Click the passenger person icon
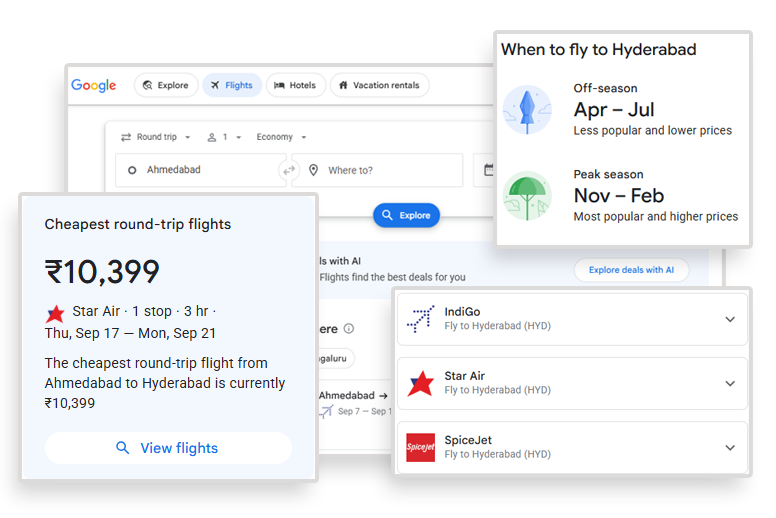 212,137
